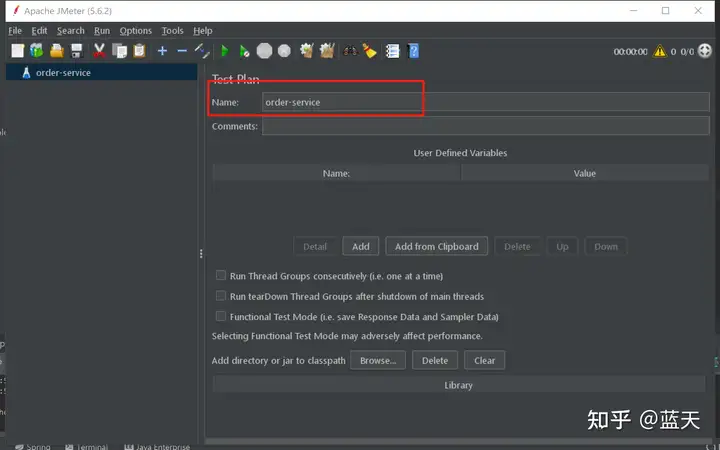The width and height of the screenshot is (720, 450).
Task: Click the Toggle enable/disable icon
Action: coord(202,51)
